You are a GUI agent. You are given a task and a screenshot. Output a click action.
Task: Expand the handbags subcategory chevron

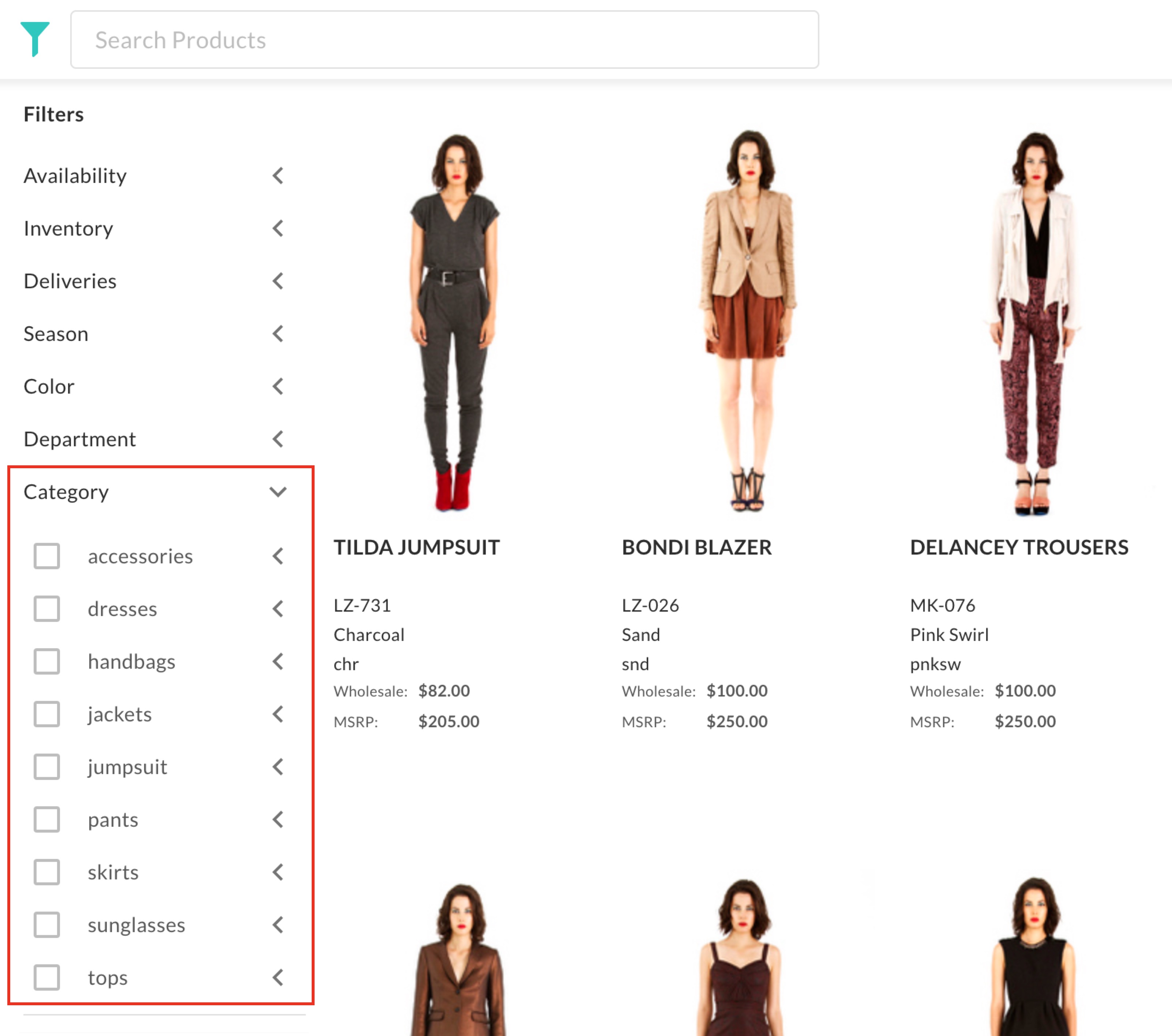click(x=278, y=661)
